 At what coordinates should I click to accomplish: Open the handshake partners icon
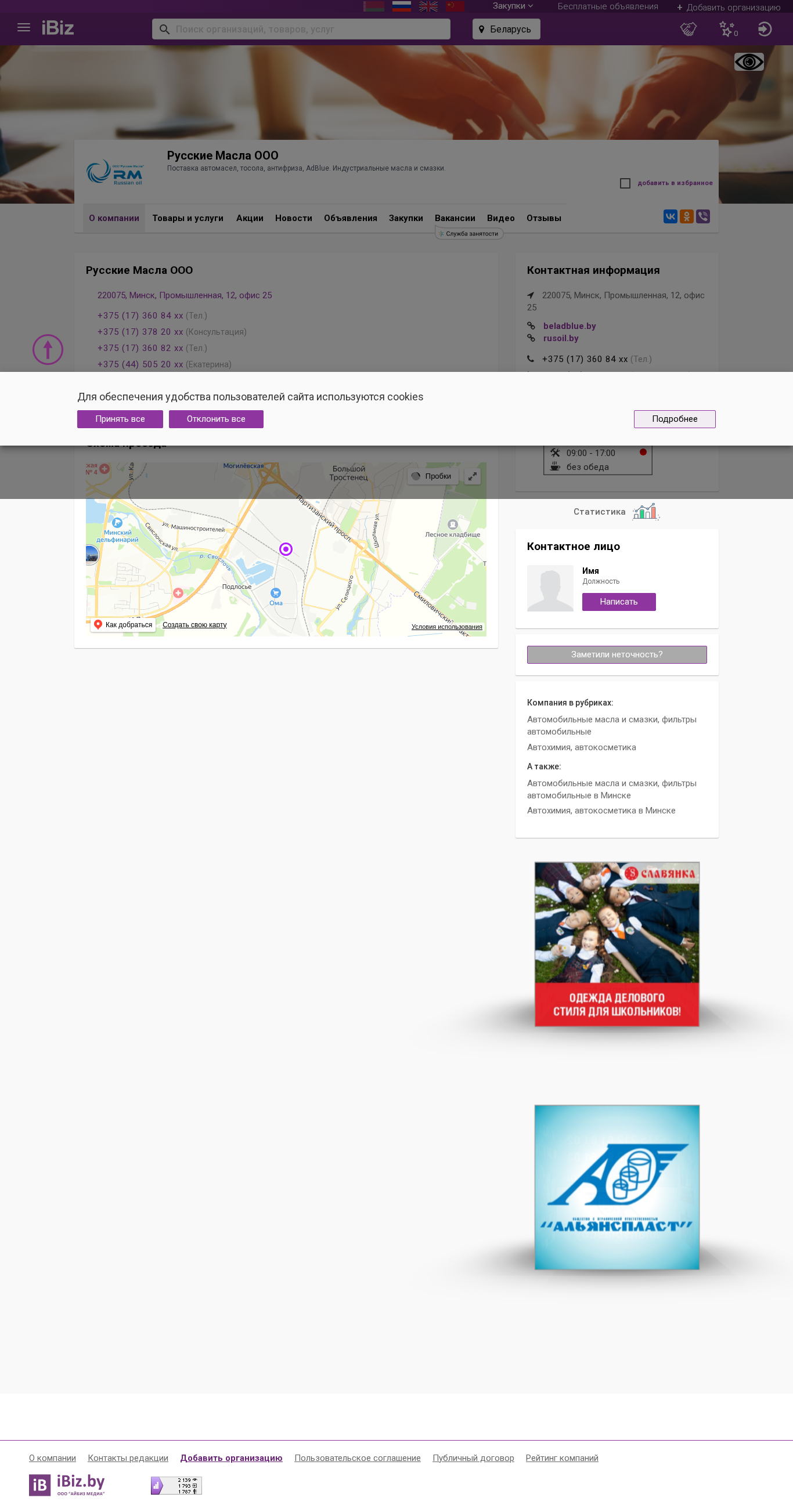coord(689,29)
